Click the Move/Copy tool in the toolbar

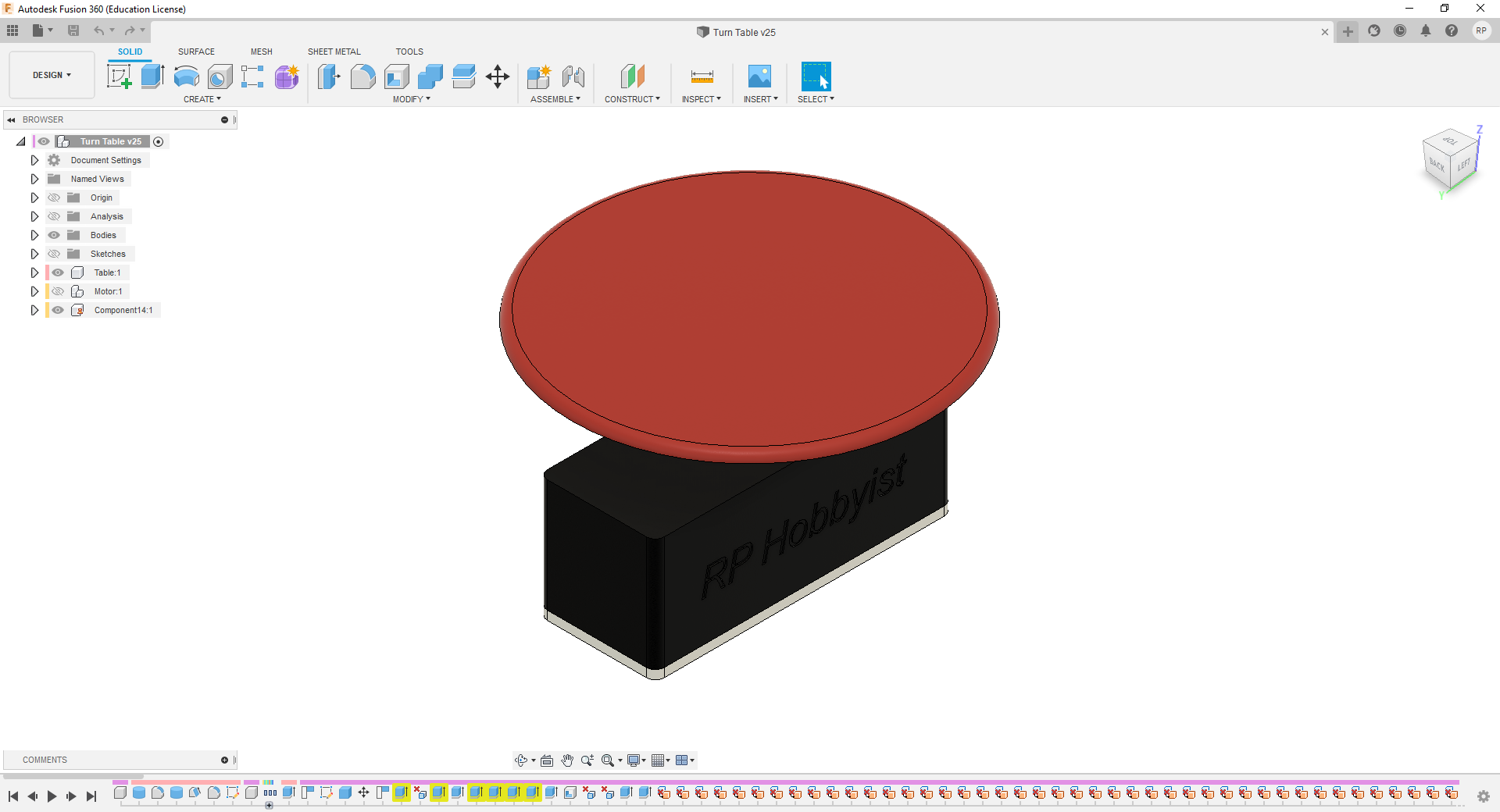pos(498,77)
